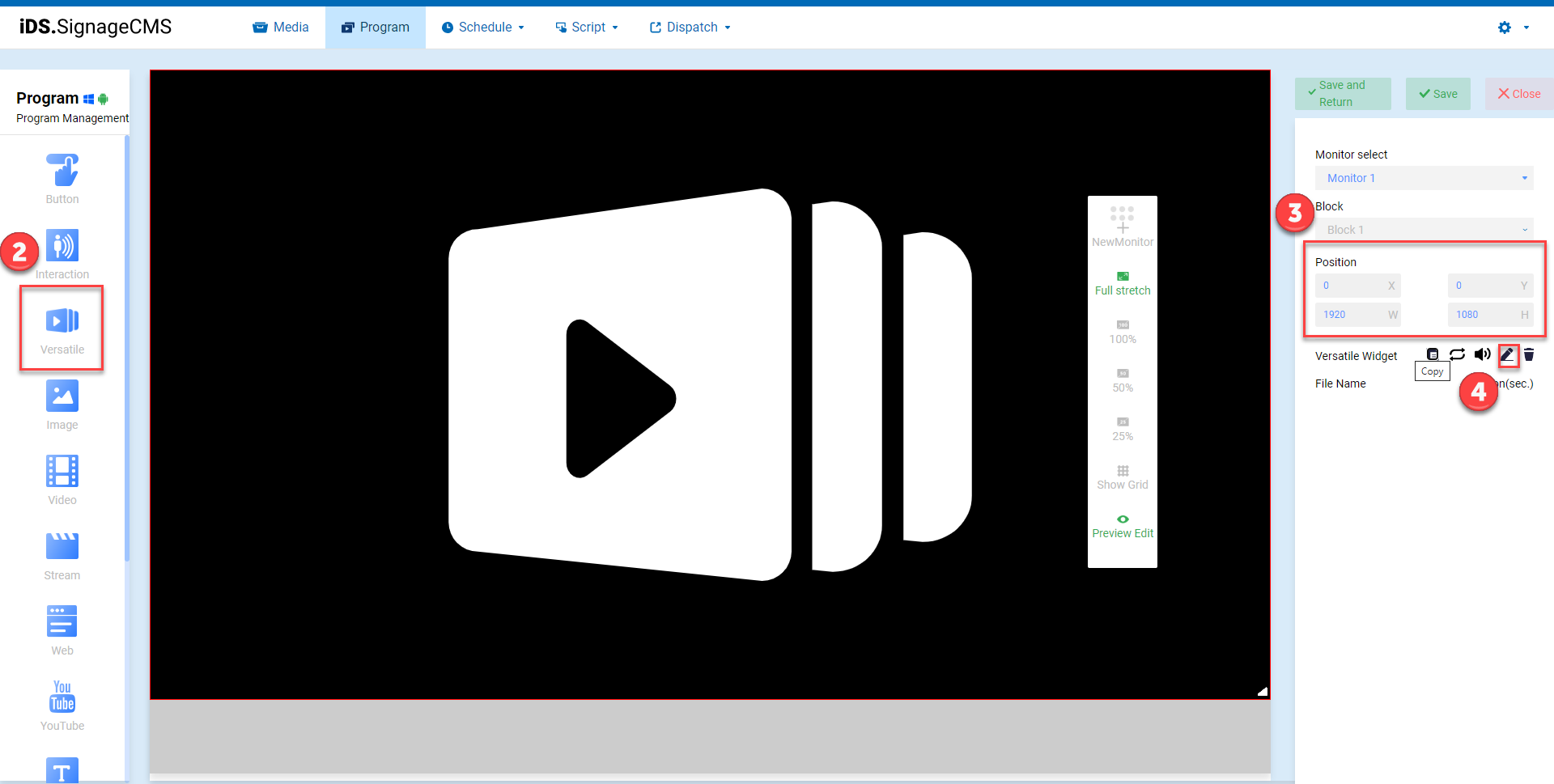Switch to the Program tab

click(x=376, y=28)
